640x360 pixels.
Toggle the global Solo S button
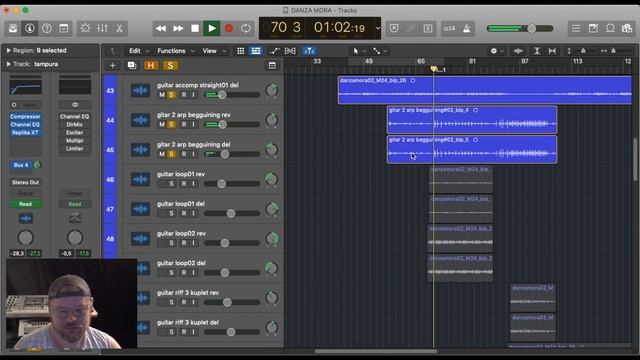[170, 66]
